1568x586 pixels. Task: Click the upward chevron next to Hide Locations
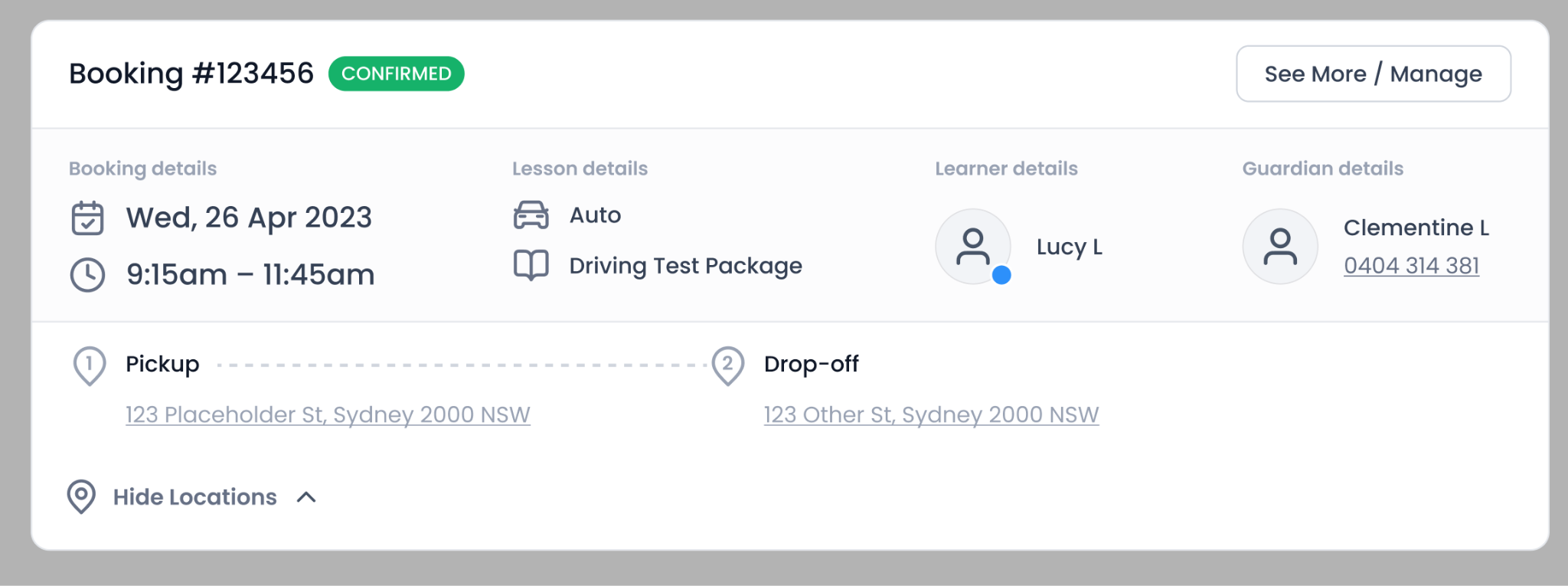point(306,497)
